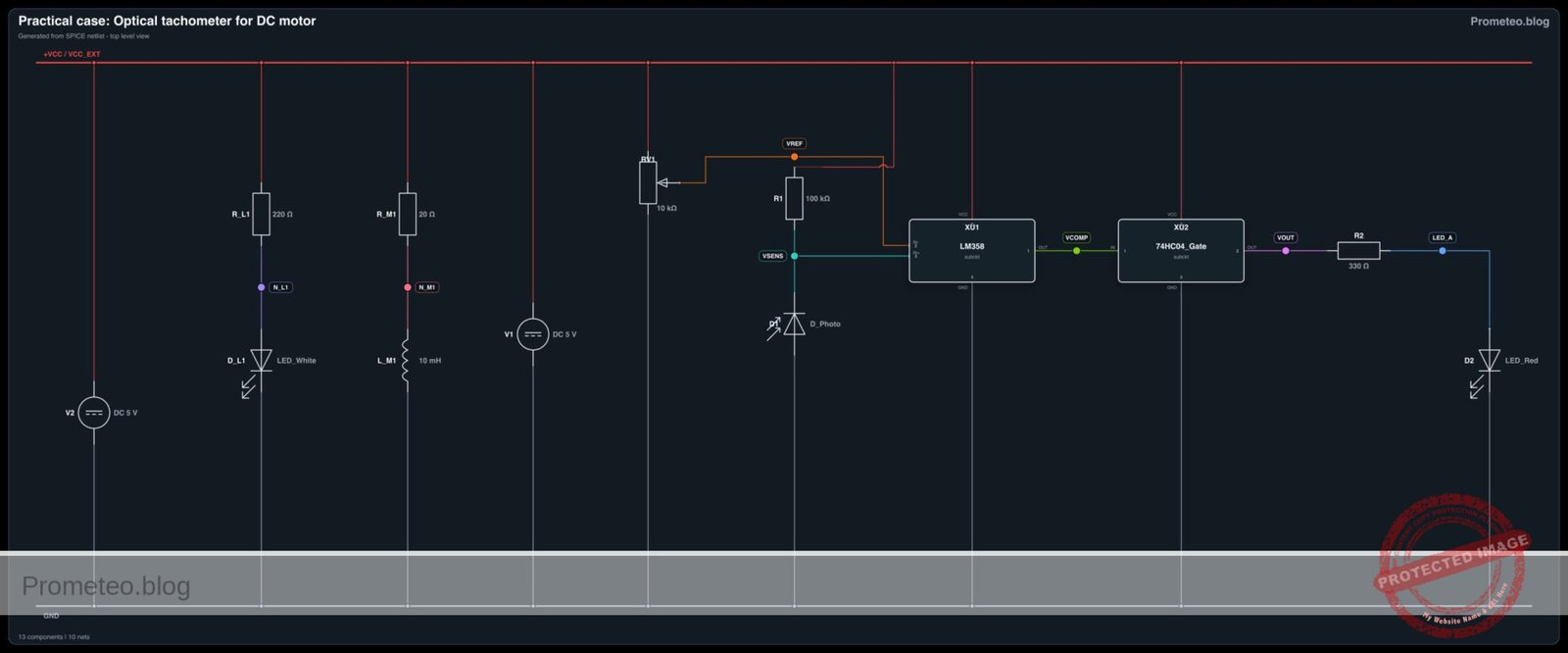Viewport: 1568px width, 653px height.
Task: Click the VSENS net tag
Action: tap(772, 256)
